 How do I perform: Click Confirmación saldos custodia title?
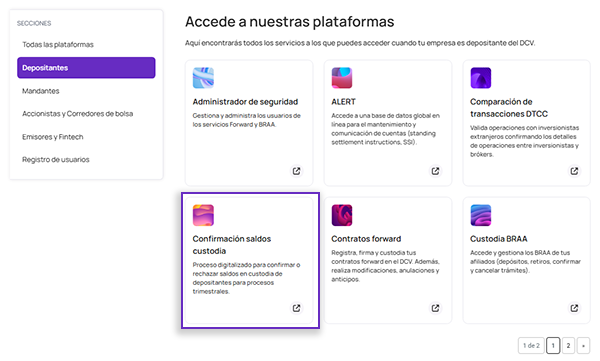(232, 245)
